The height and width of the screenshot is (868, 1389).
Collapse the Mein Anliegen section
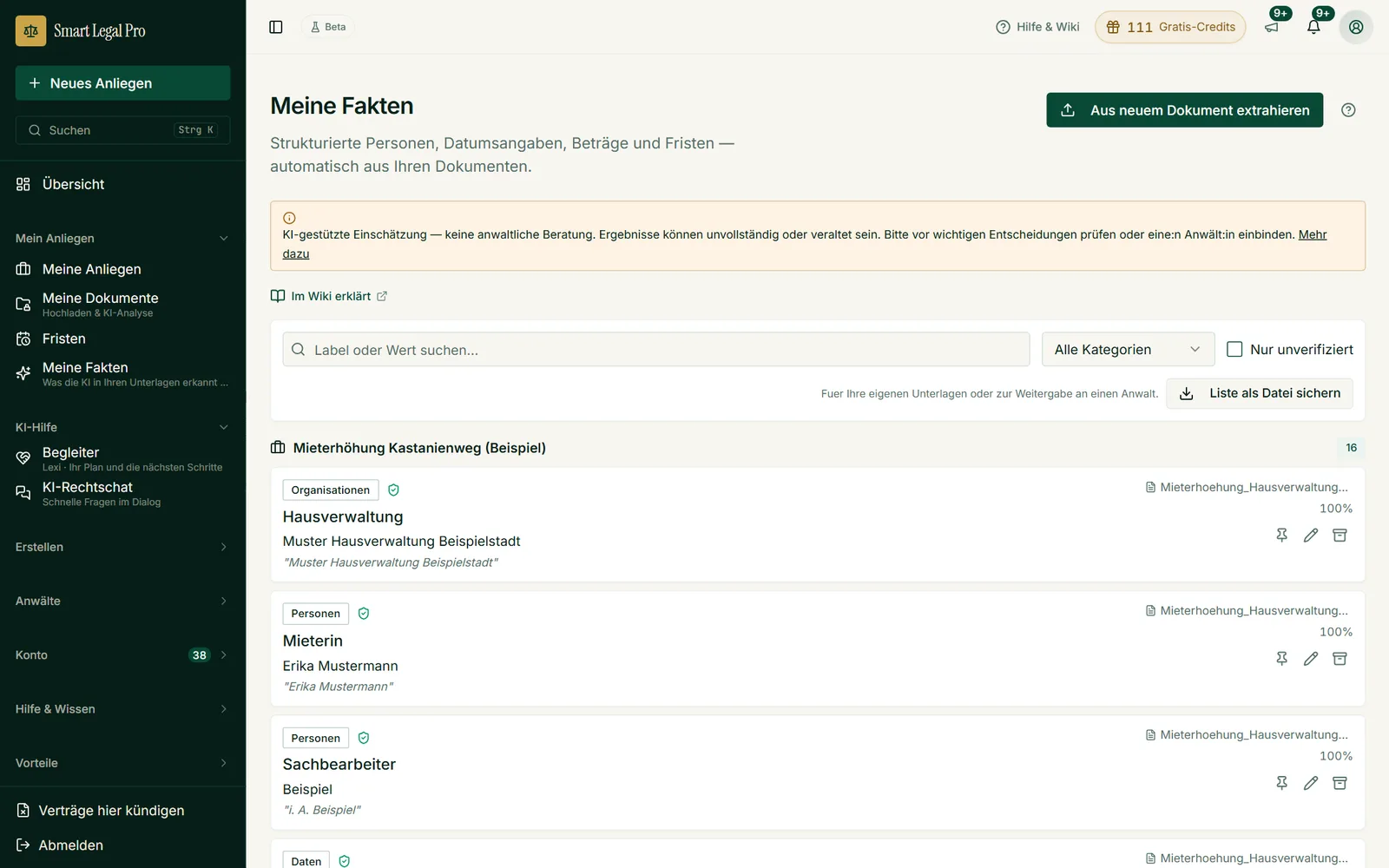[122, 238]
